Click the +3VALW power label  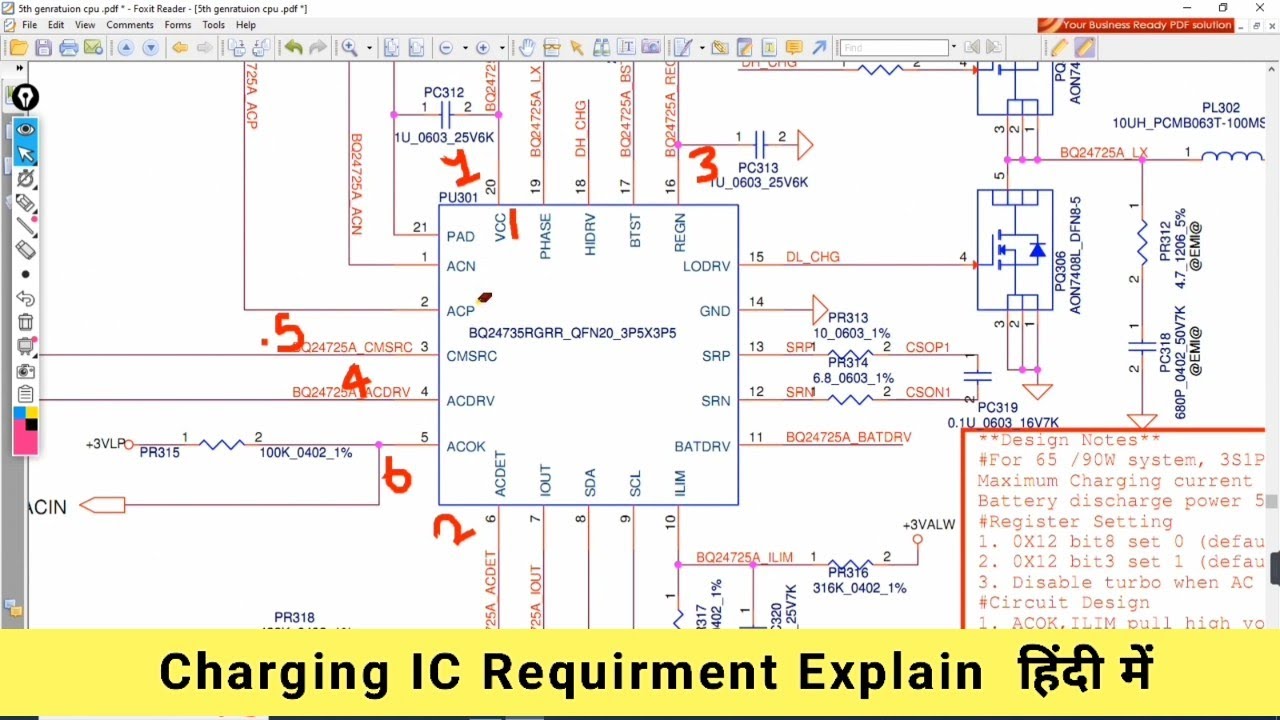(x=929, y=525)
